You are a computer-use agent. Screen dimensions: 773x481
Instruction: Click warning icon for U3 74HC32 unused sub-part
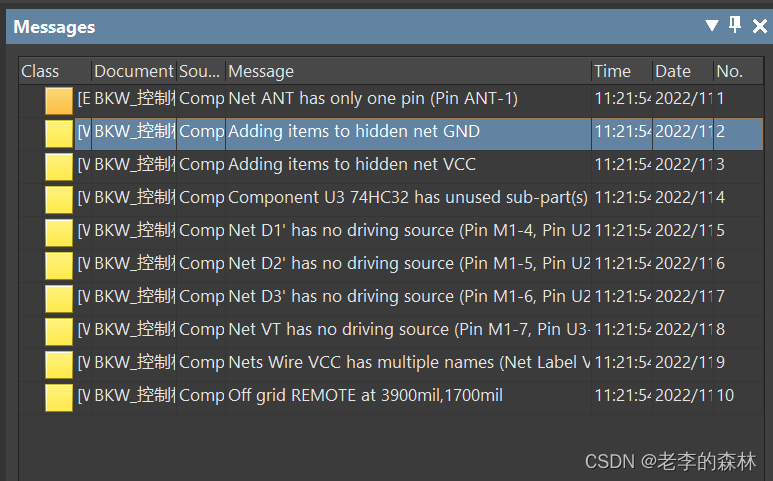point(59,199)
